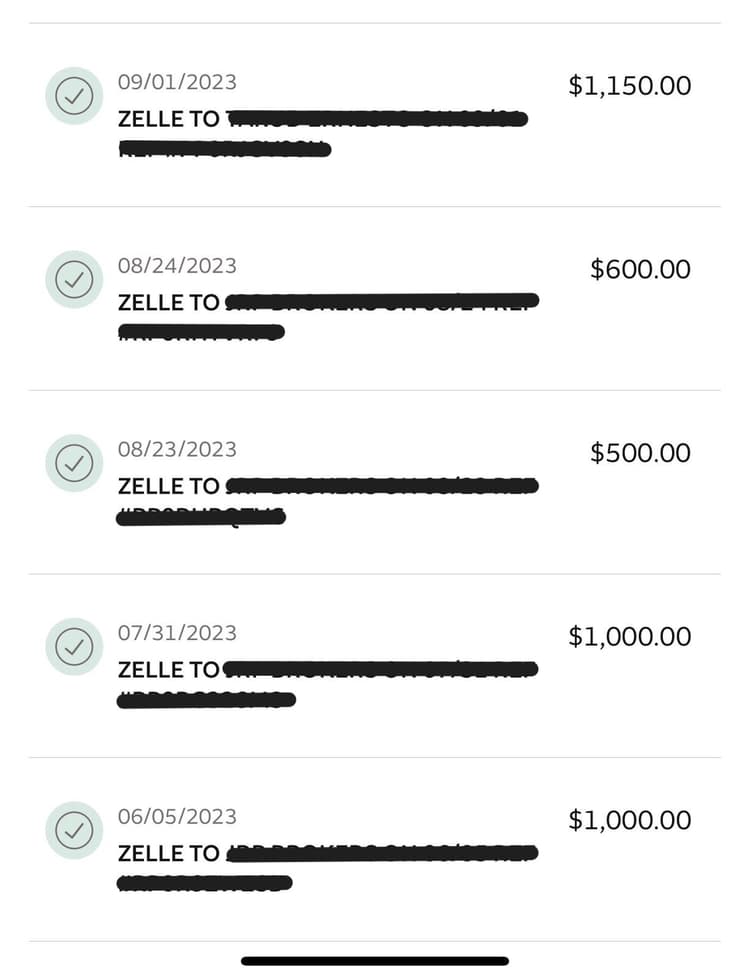Click the checkmark icon for 09/01/2023 transaction
Screen dimensions: 750x980
[x=74, y=96]
